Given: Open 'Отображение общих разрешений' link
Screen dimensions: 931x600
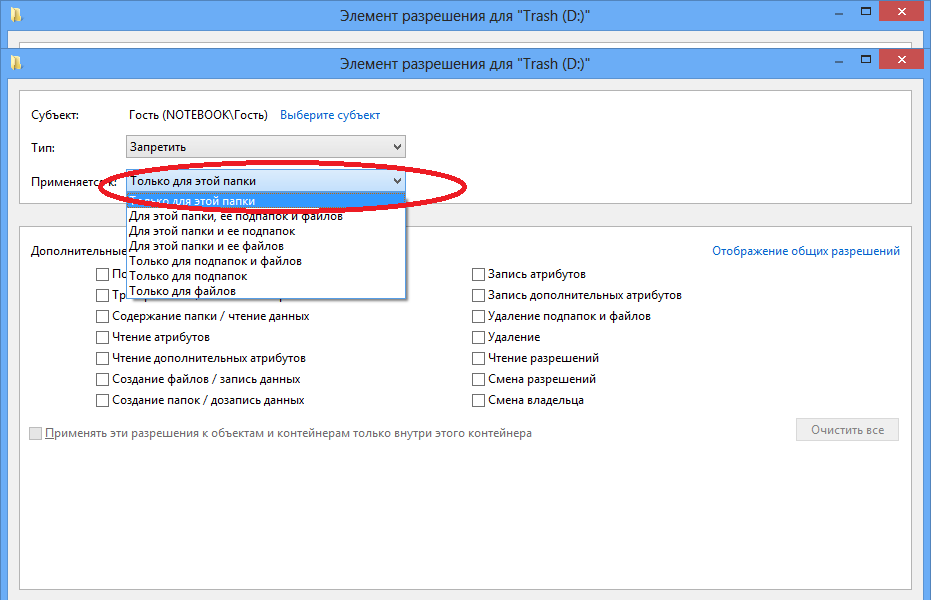Looking at the screenshot, I should point(806,251).
